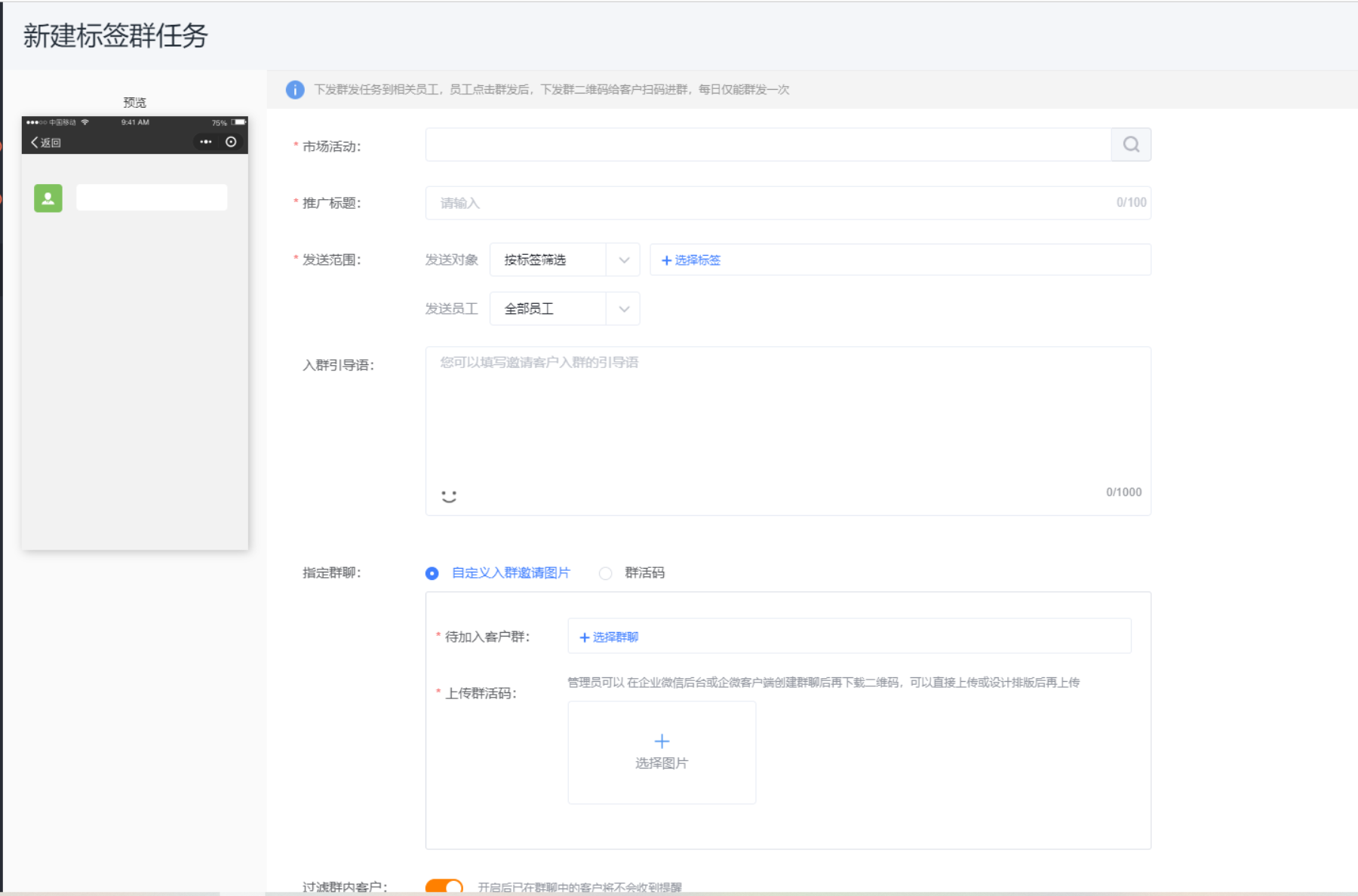Click the circle target icon in the phone preview
This screenshot has height=896, width=1358.
[x=231, y=142]
